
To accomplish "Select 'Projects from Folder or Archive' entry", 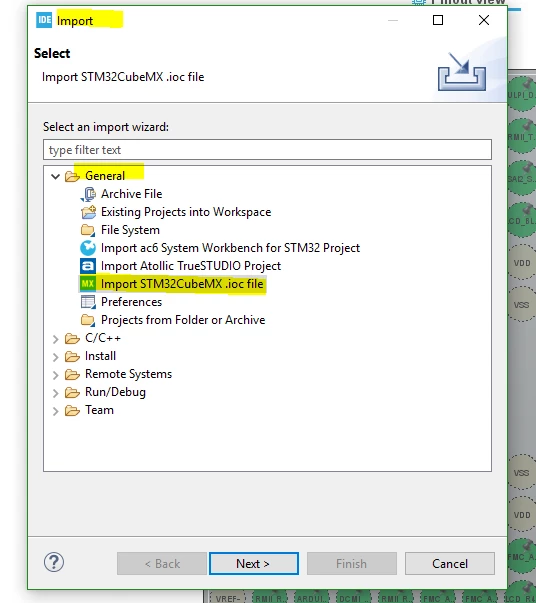I will (x=183, y=320).
